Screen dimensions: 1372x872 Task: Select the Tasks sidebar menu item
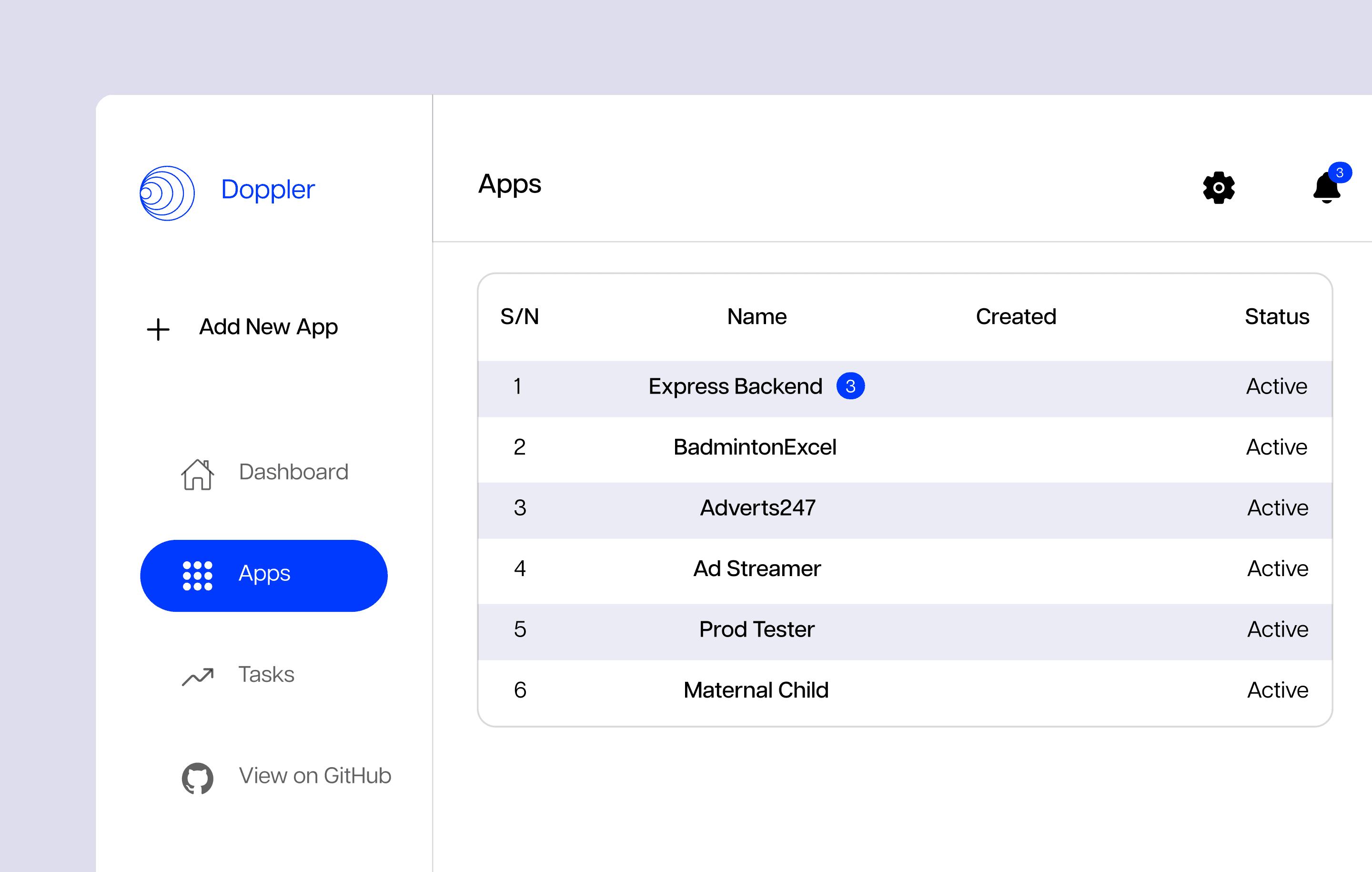266,674
